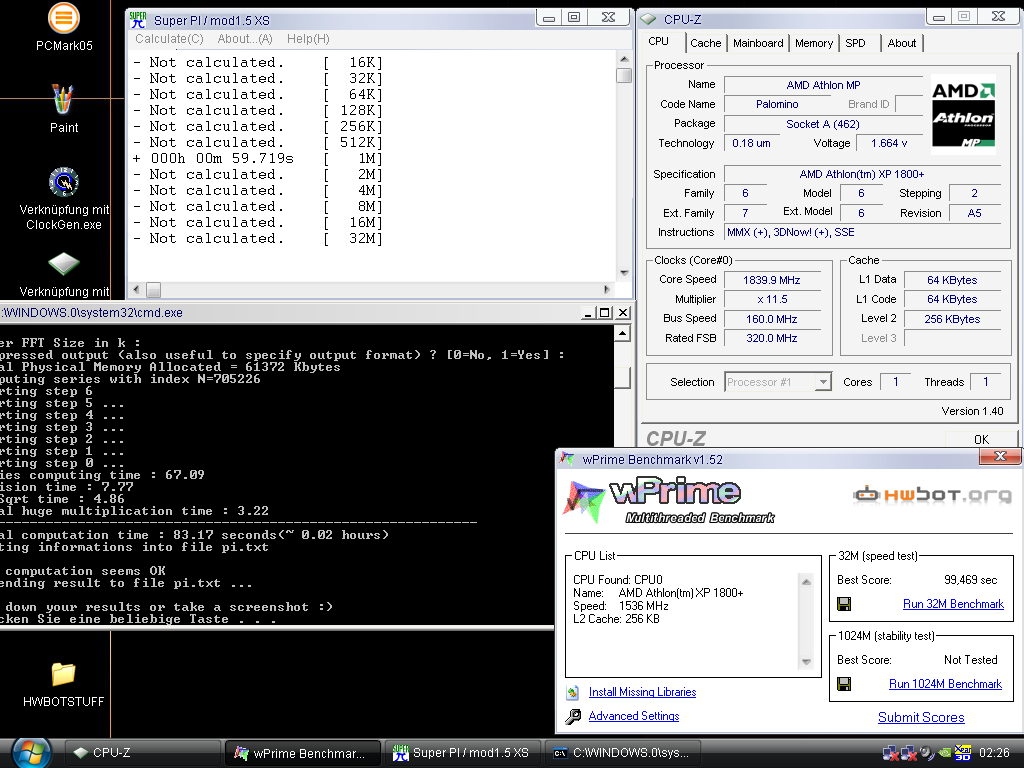Switch to the Cache tab in CPU-Z
This screenshot has width=1024, height=768.
[705, 43]
